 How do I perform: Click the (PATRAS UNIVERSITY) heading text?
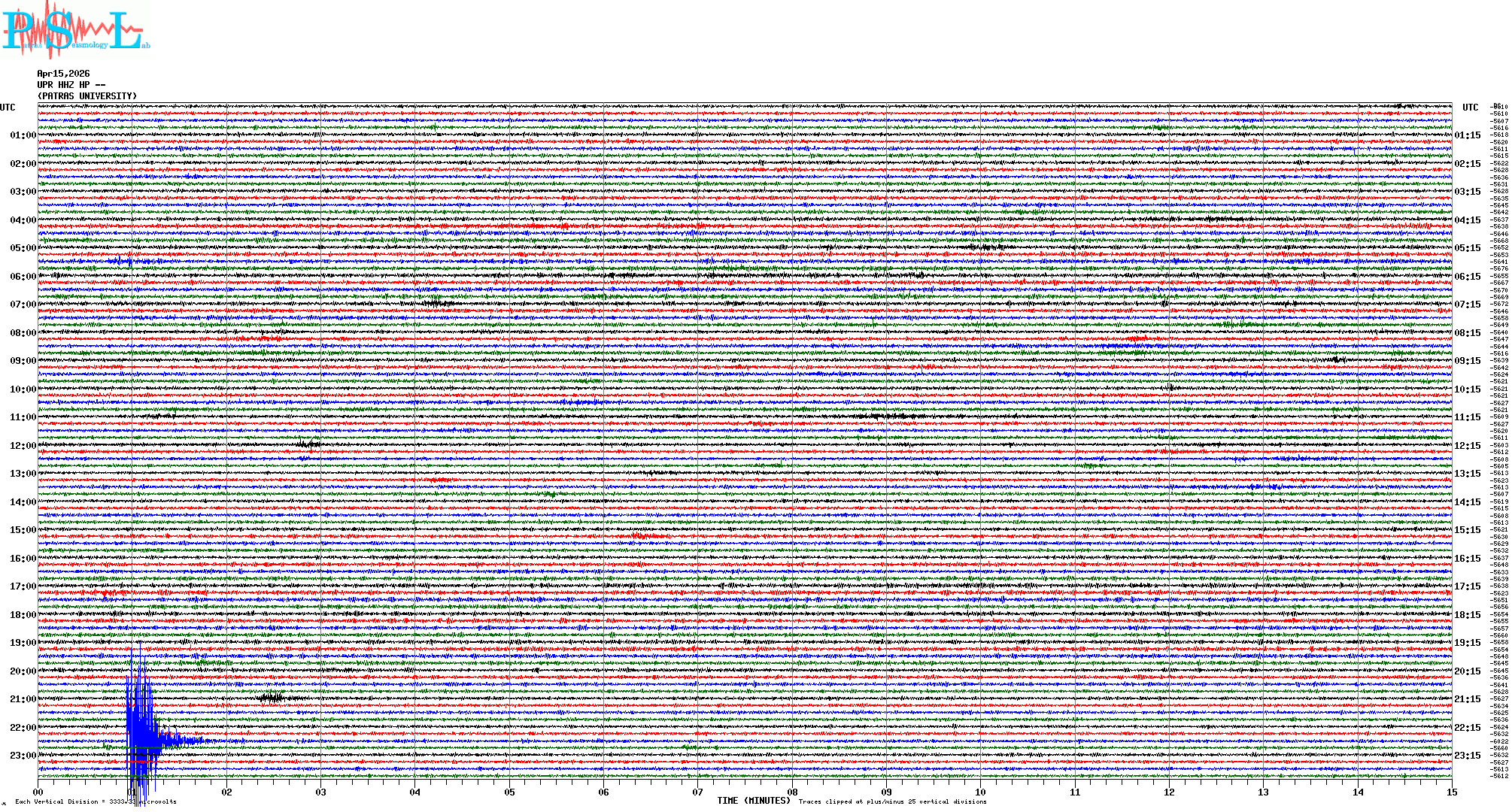click(x=87, y=96)
